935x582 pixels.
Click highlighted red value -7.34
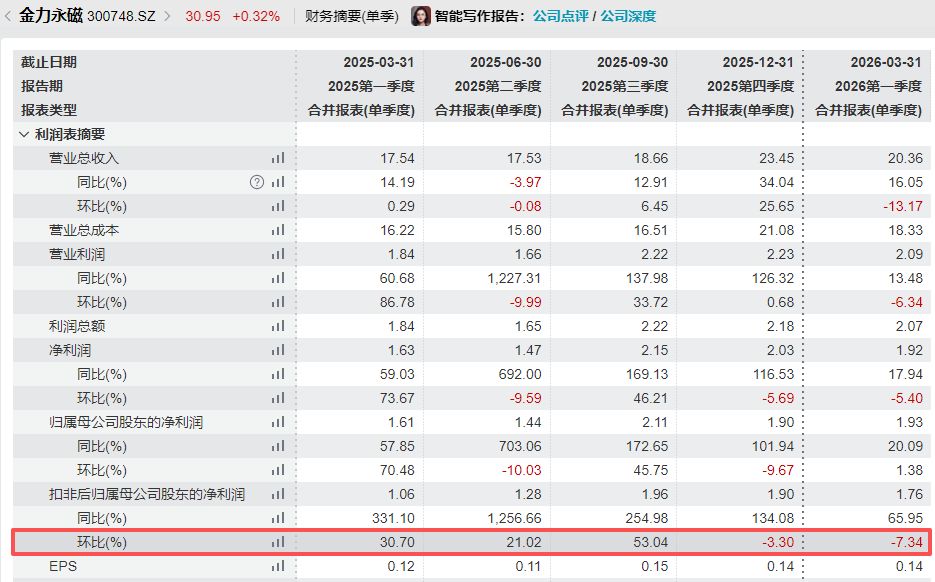(x=906, y=542)
